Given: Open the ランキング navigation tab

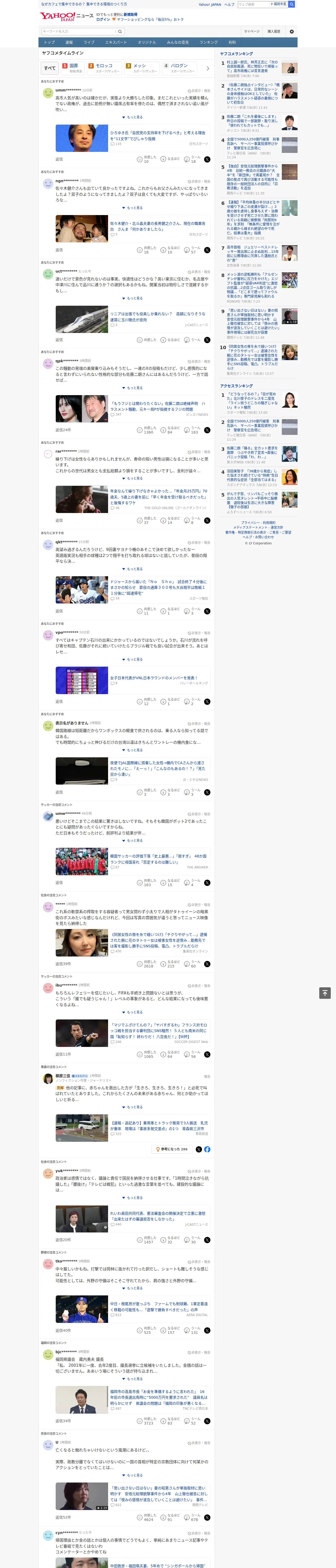Looking at the screenshot, I should (209, 43).
